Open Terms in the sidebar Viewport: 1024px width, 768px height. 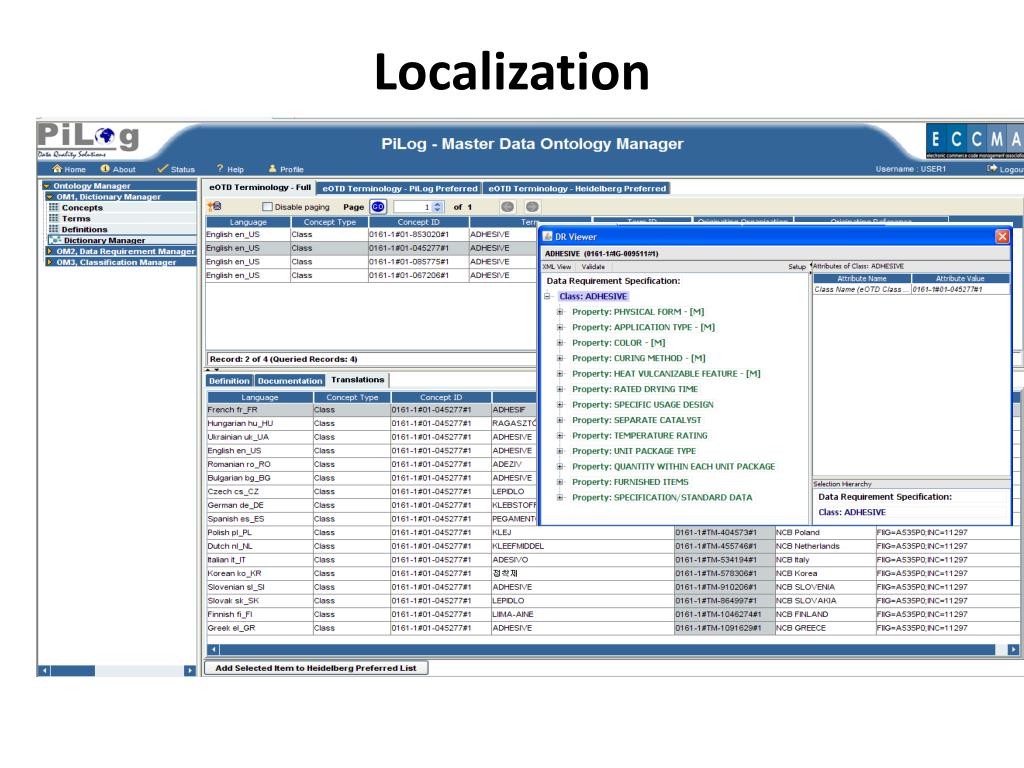click(76, 219)
